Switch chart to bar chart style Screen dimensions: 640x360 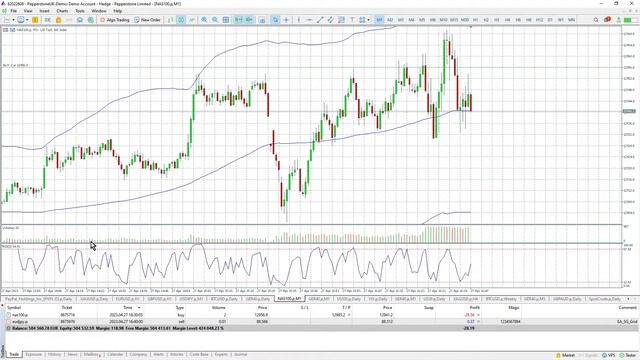point(170,20)
